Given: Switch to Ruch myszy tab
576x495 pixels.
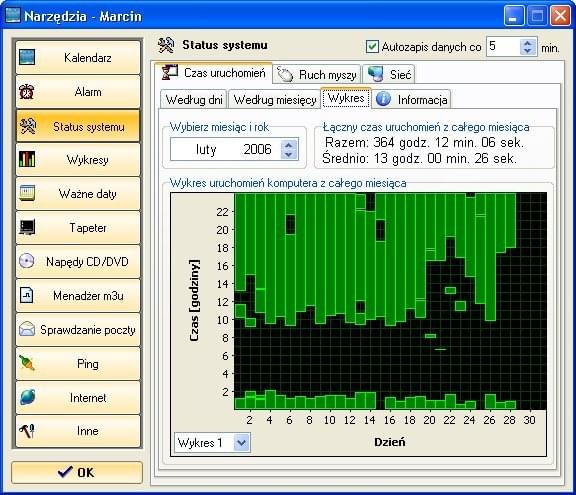Looking at the screenshot, I should [x=318, y=75].
